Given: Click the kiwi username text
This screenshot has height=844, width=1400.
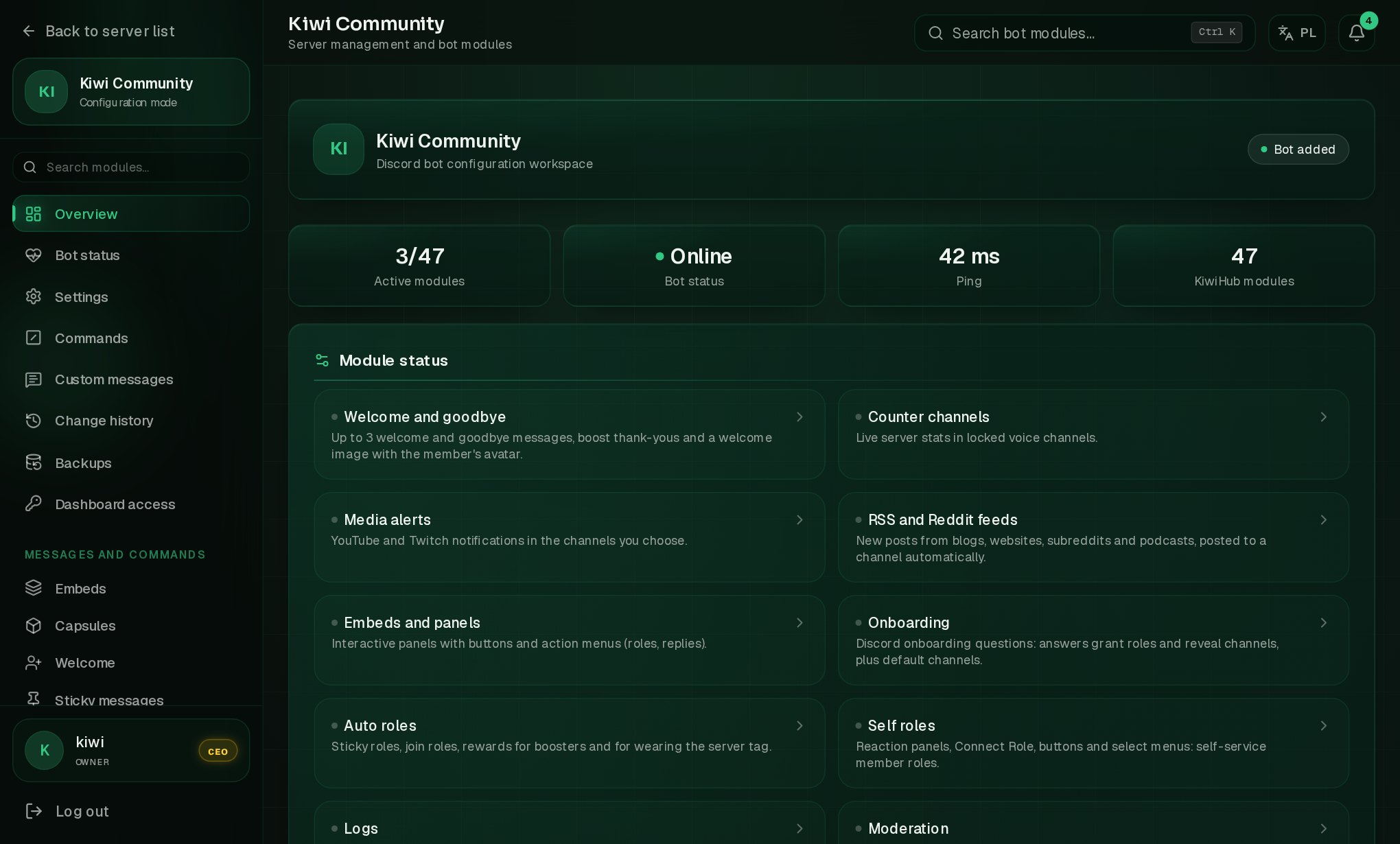Looking at the screenshot, I should (x=90, y=742).
